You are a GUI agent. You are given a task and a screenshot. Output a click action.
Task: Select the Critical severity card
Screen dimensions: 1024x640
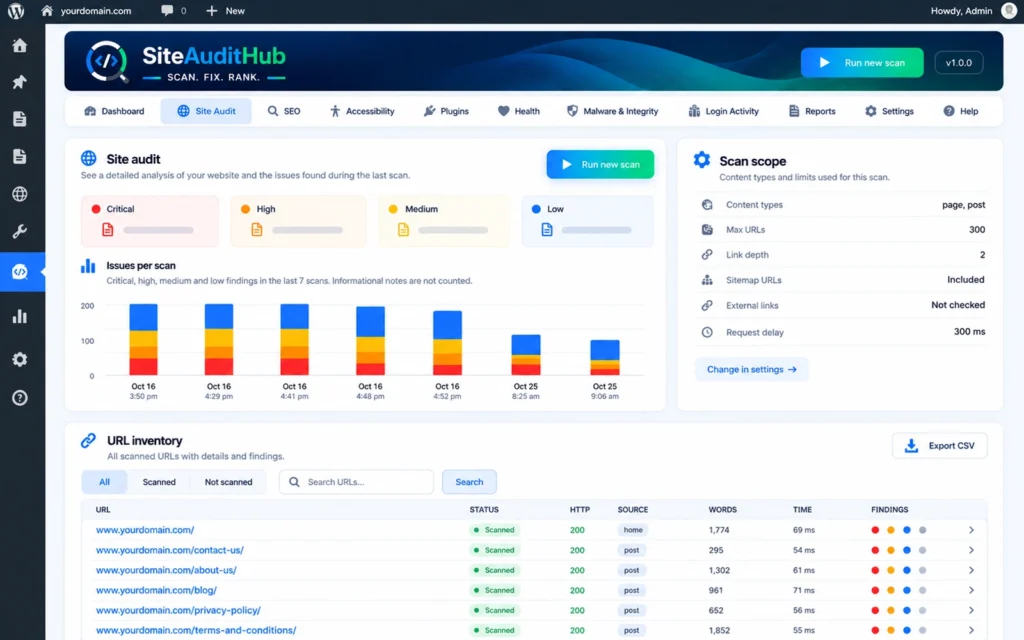(x=150, y=221)
